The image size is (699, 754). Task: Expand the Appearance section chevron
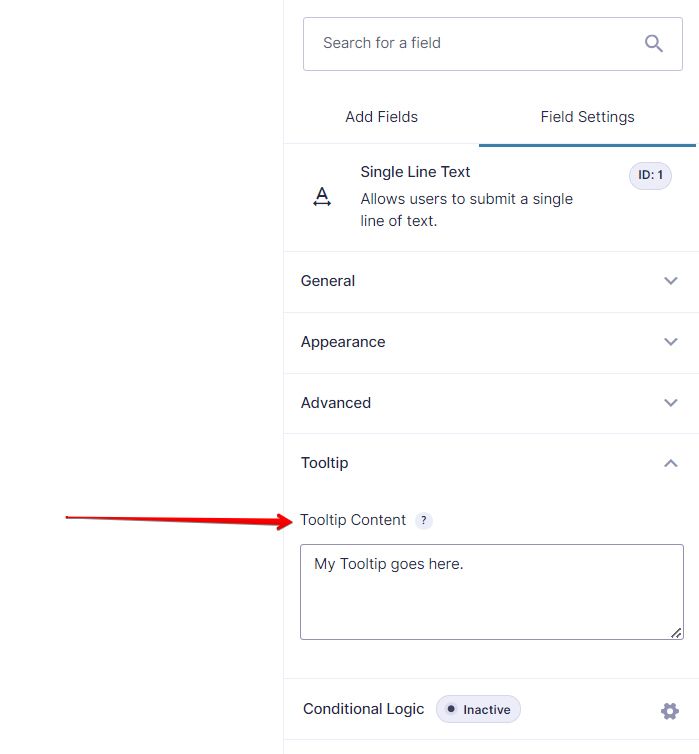tap(671, 342)
